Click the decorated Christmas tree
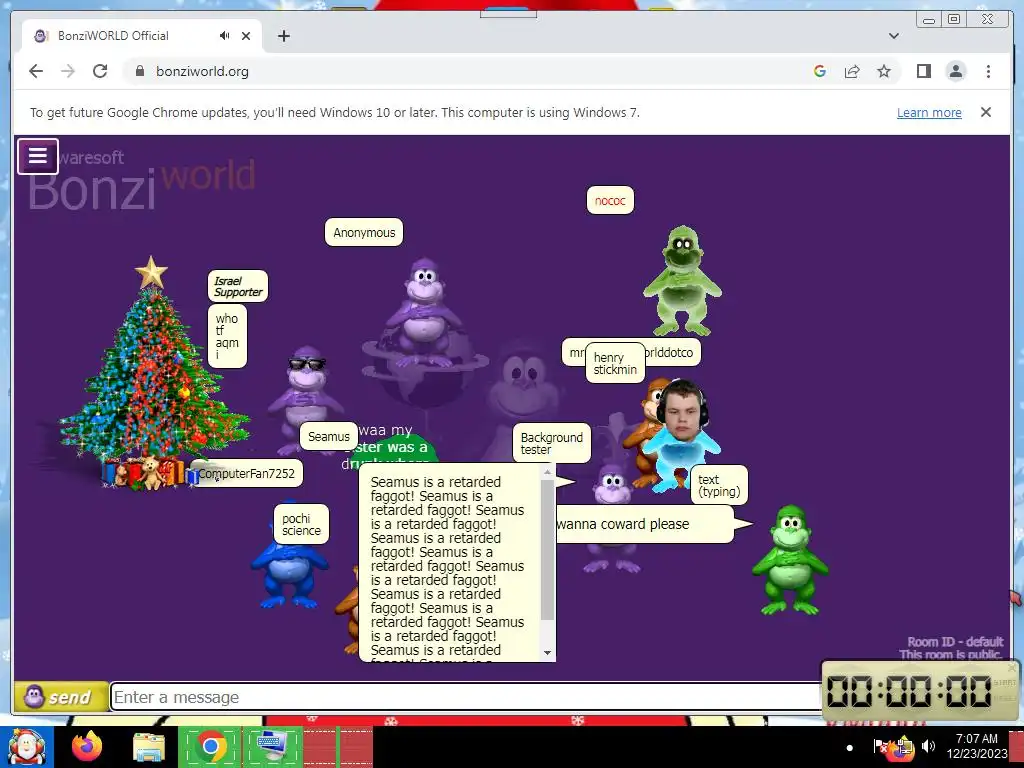 pyautogui.click(x=152, y=374)
